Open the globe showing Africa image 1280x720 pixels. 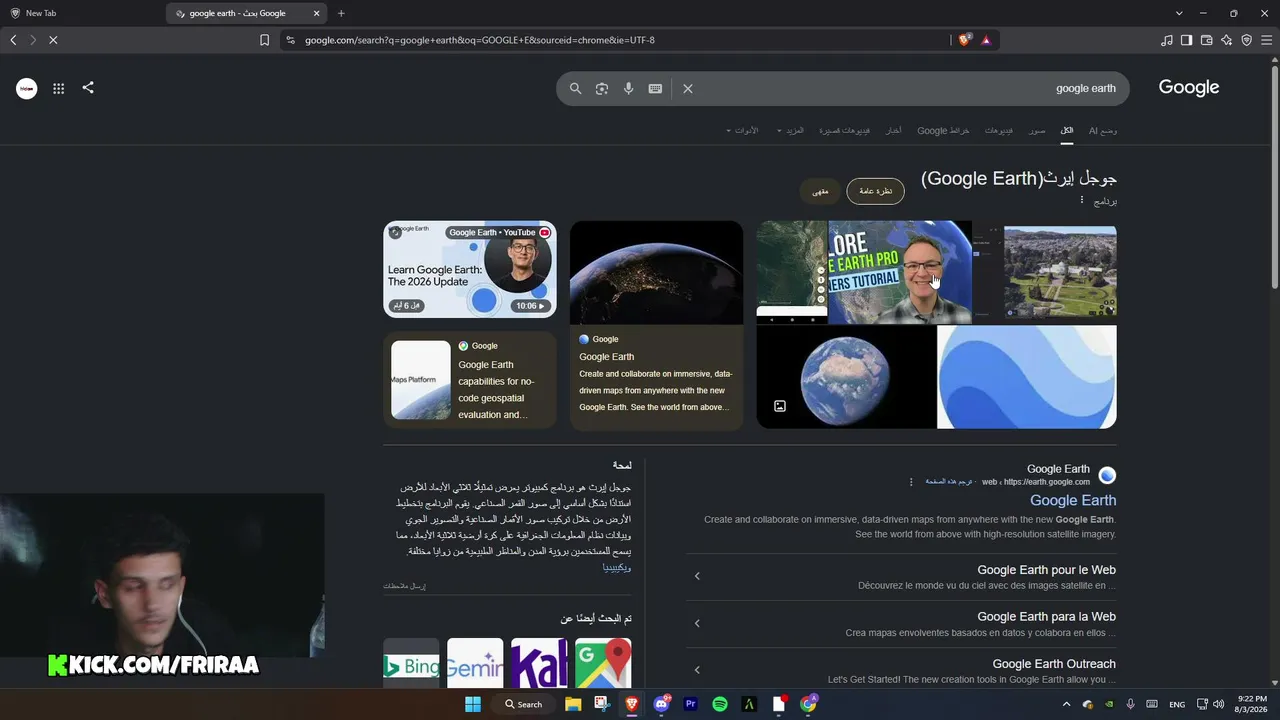pos(846,377)
